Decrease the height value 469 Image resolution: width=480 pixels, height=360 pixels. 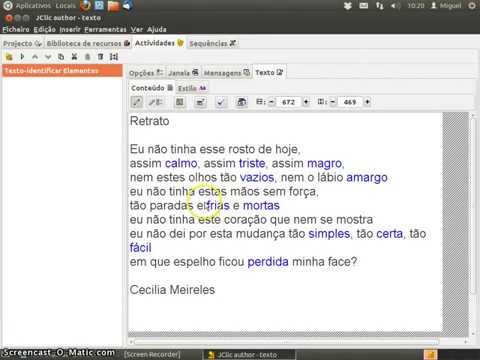332,102
